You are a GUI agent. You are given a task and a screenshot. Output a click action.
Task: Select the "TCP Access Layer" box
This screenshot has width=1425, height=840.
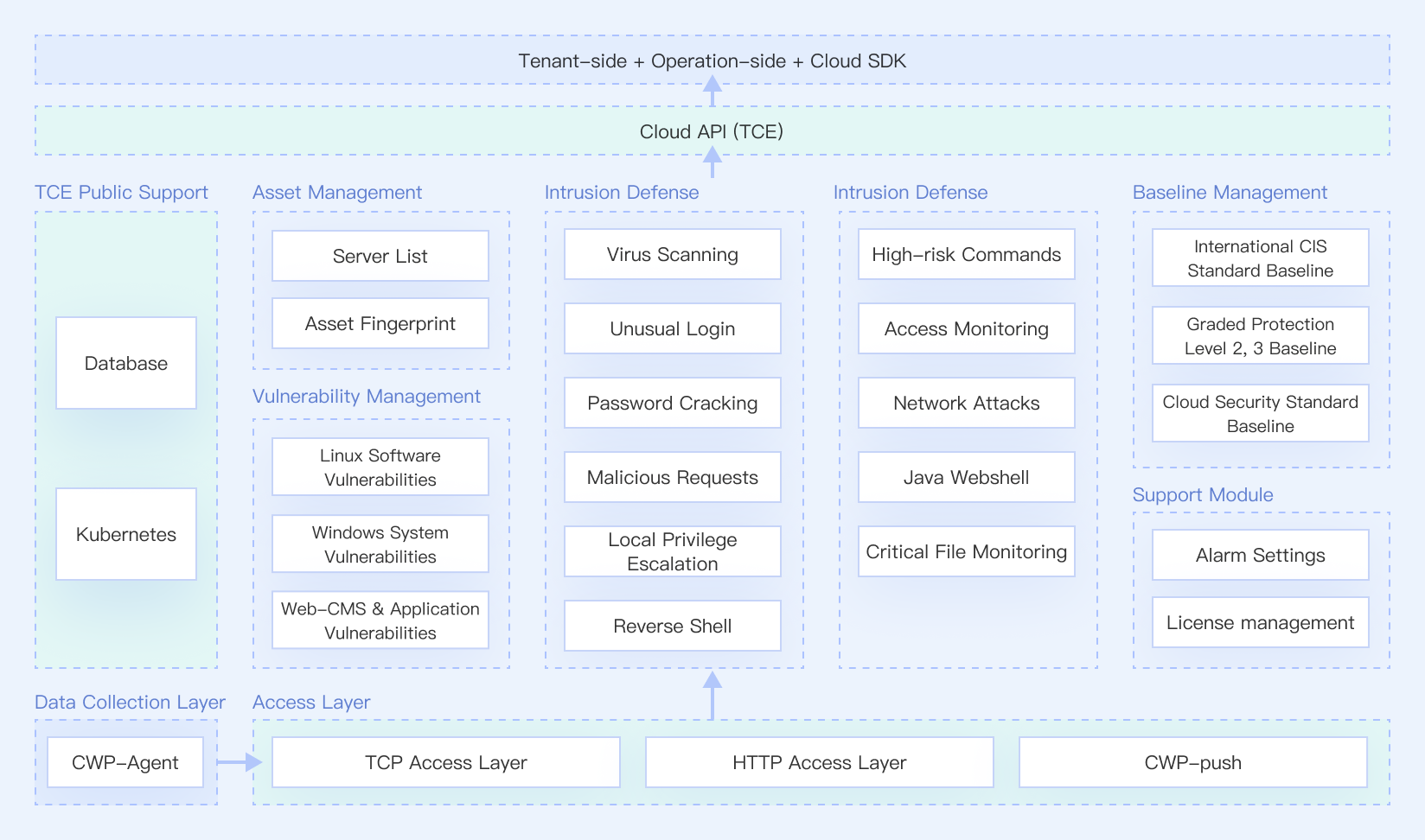pyautogui.click(x=446, y=762)
